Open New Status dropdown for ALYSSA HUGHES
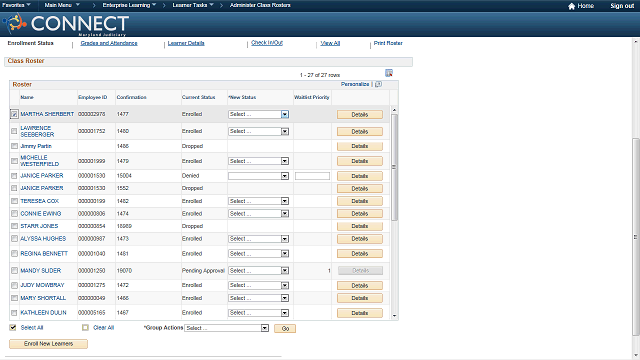This screenshot has width=640, height=360. click(x=258, y=239)
